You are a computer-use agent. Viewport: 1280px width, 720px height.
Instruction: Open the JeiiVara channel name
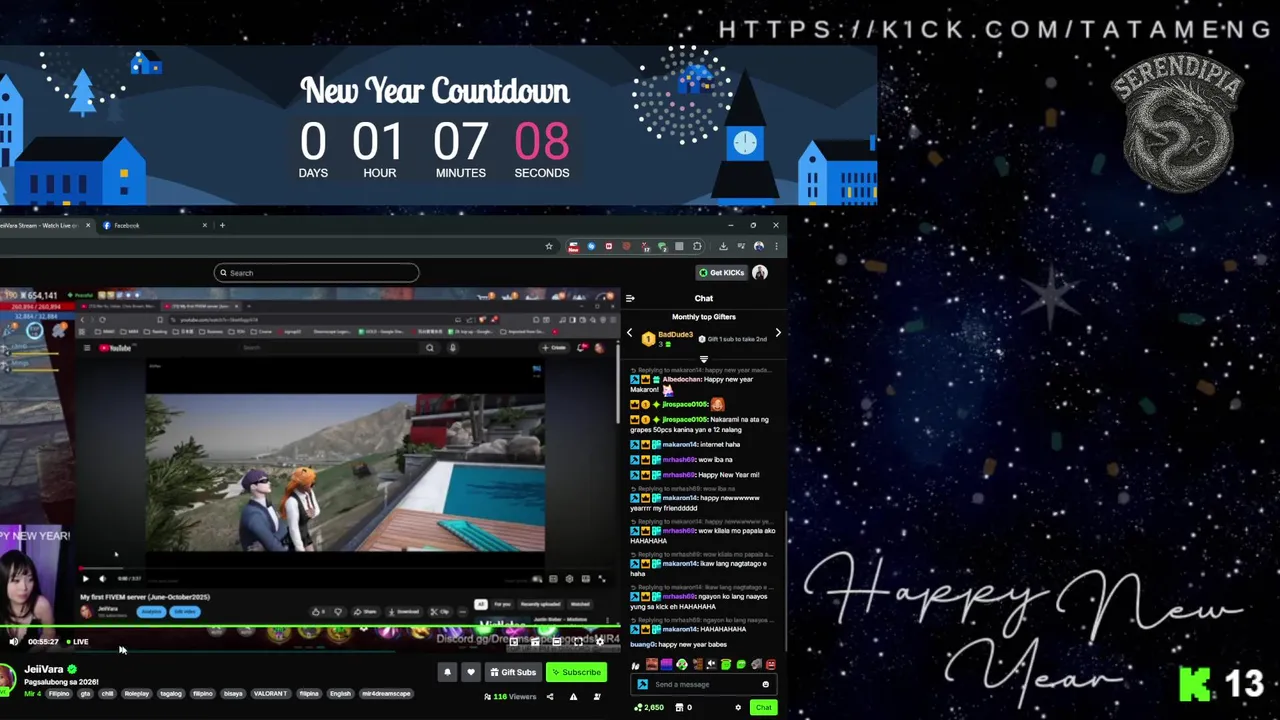(x=44, y=670)
